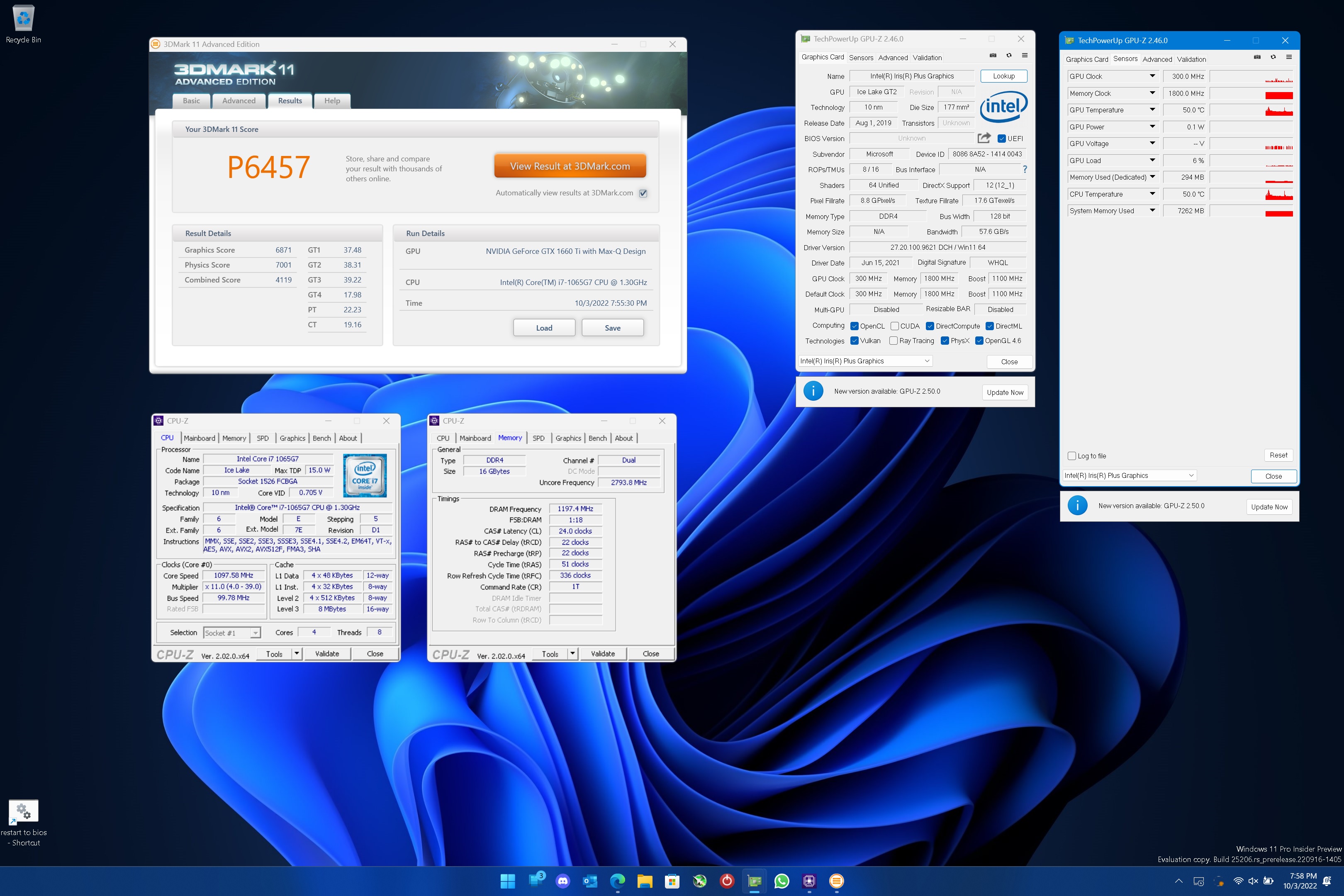Click the muted volume icon in system tray
This screenshot has width=1344, height=896.
[x=1254, y=881]
